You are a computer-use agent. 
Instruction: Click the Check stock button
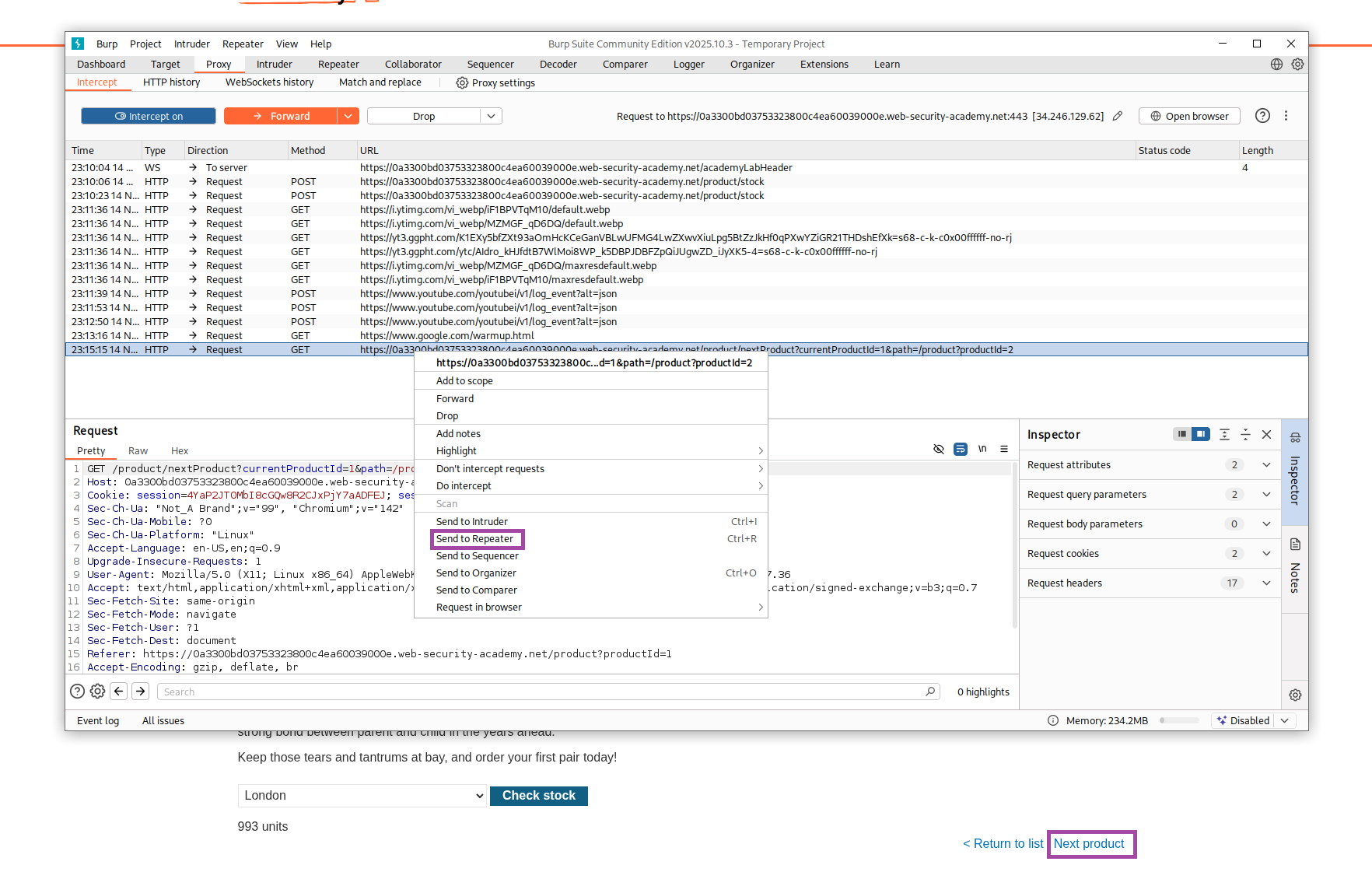(538, 795)
